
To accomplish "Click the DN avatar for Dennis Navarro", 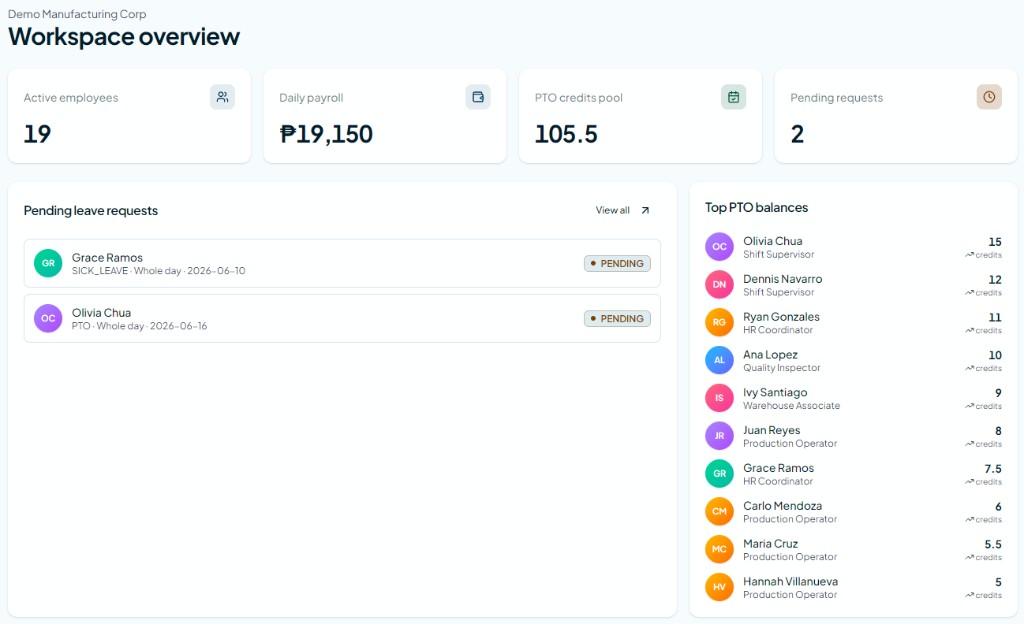I will click(x=719, y=285).
